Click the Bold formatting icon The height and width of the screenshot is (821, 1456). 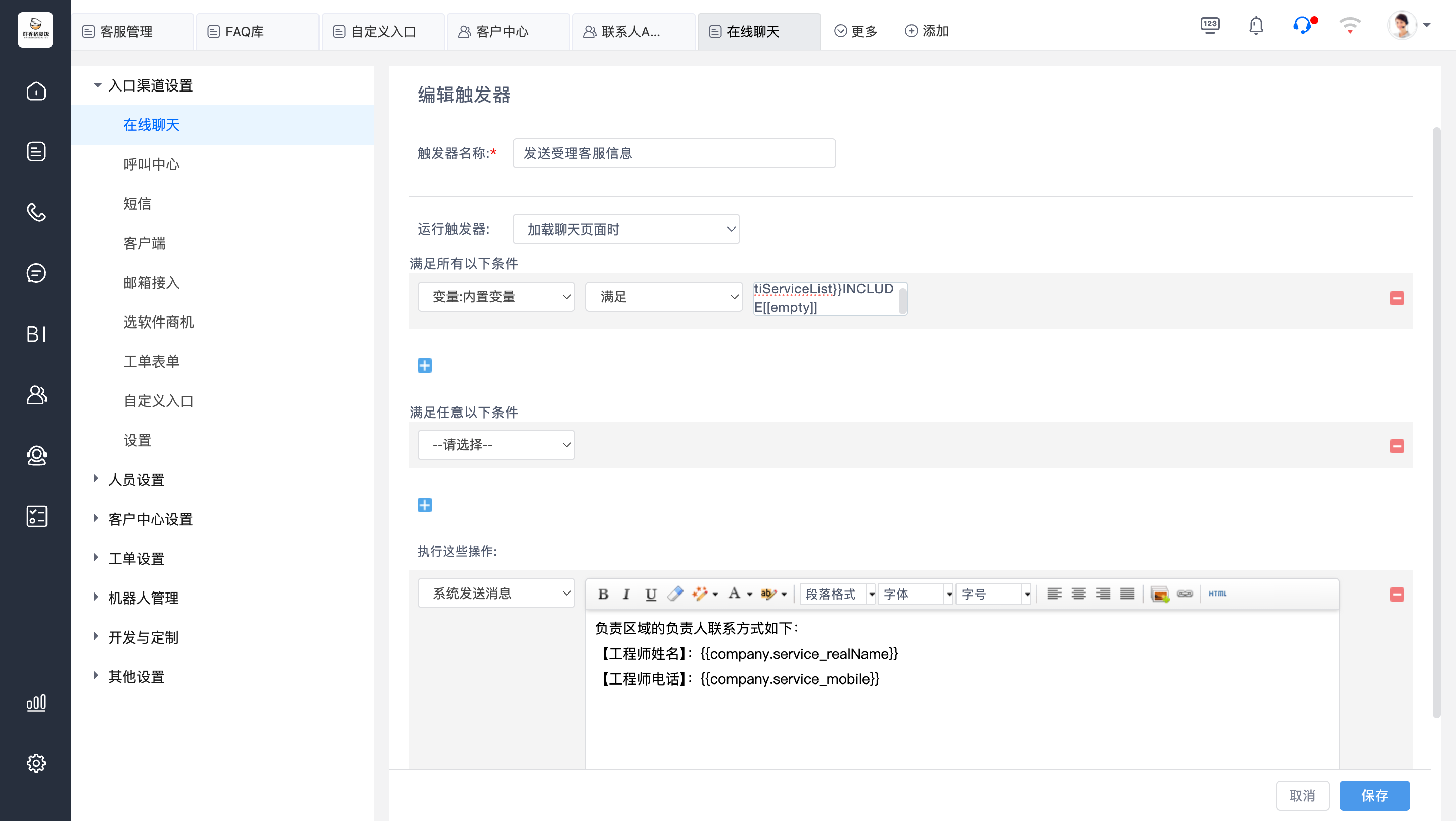pyautogui.click(x=603, y=594)
